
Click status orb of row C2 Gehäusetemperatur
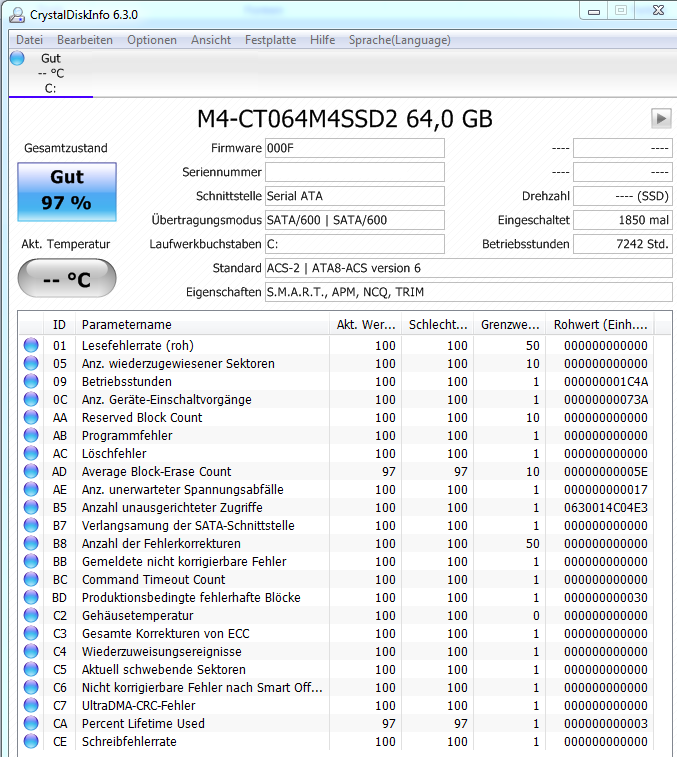31,615
